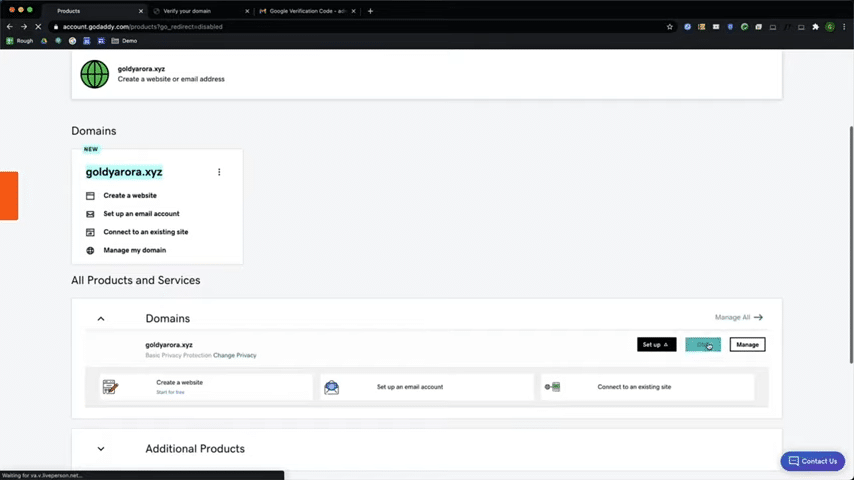
Task: Select the Connect to an existing site tile
Action: pyautogui.click(x=648, y=387)
